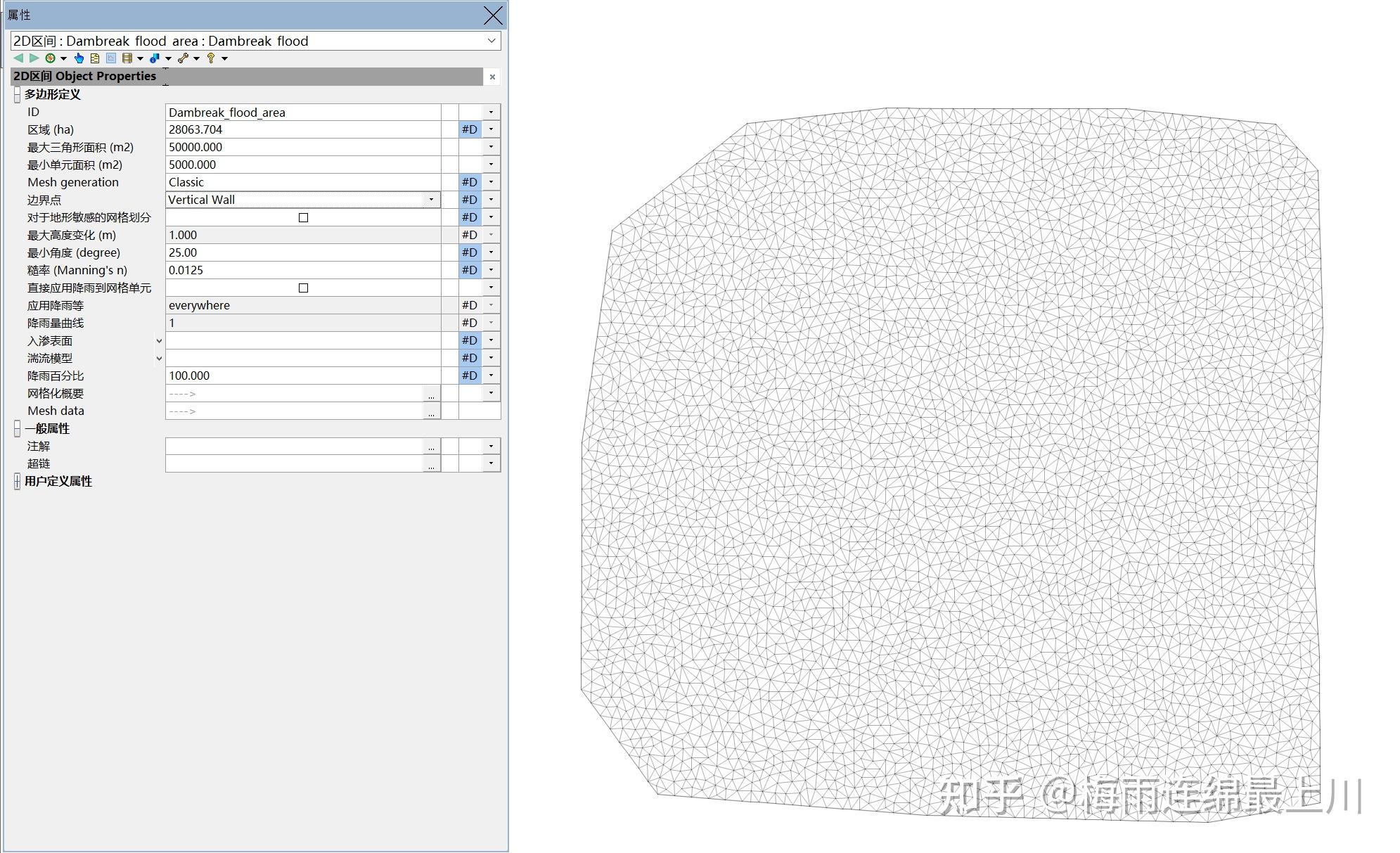The image size is (1400, 853).
Task: Click the wrench tools icon
Action: pos(184,58)
